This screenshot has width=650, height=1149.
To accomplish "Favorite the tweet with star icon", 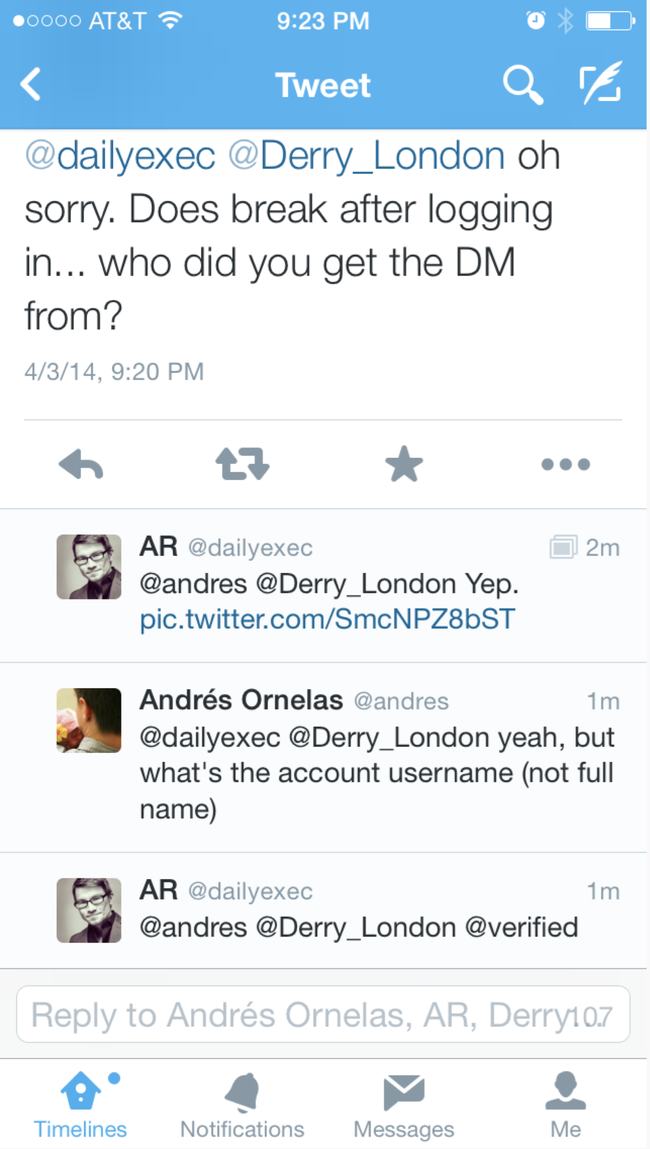I will [404, 464].
